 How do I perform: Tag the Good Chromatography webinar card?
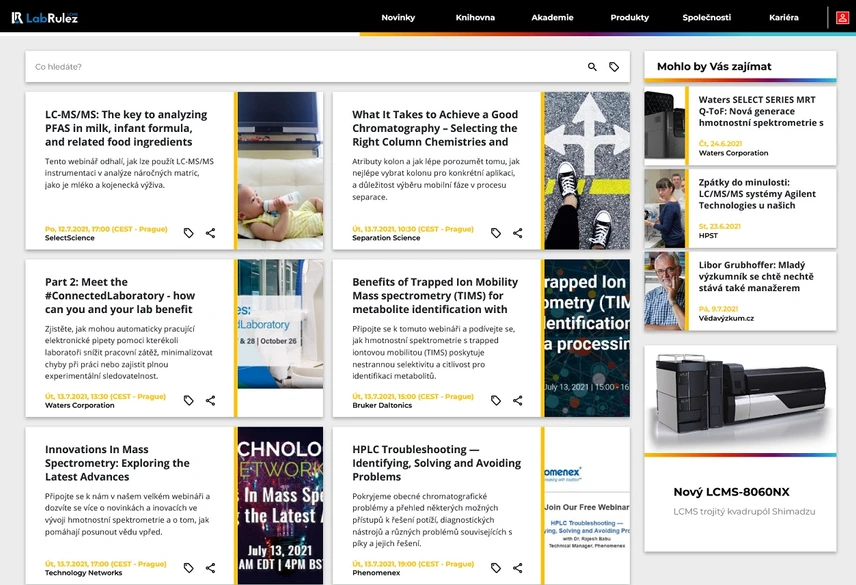496,233
